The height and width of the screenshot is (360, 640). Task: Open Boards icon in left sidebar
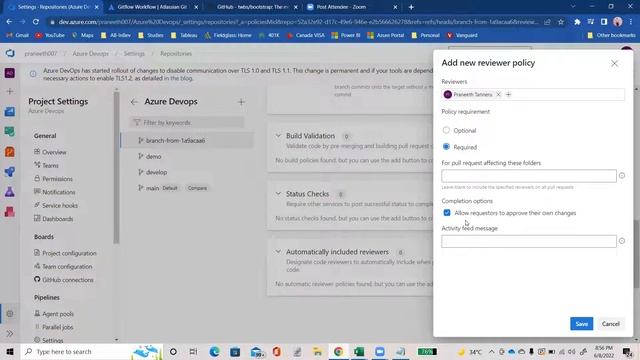[x=10, y=131]
